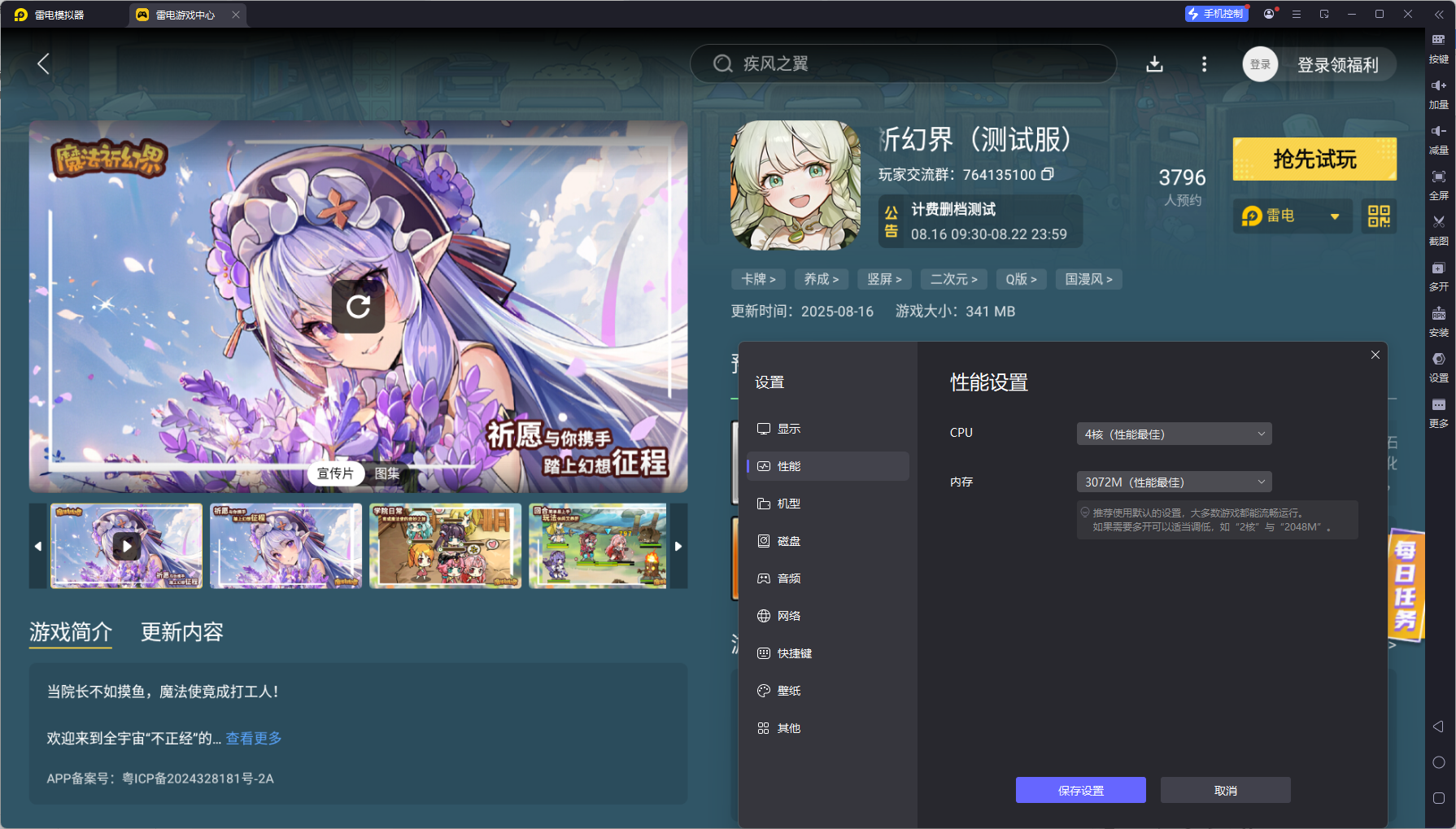Open the 内存 memory dropdown
The height and width of the screenshot is (829, 1456).
pos(1174,482)
